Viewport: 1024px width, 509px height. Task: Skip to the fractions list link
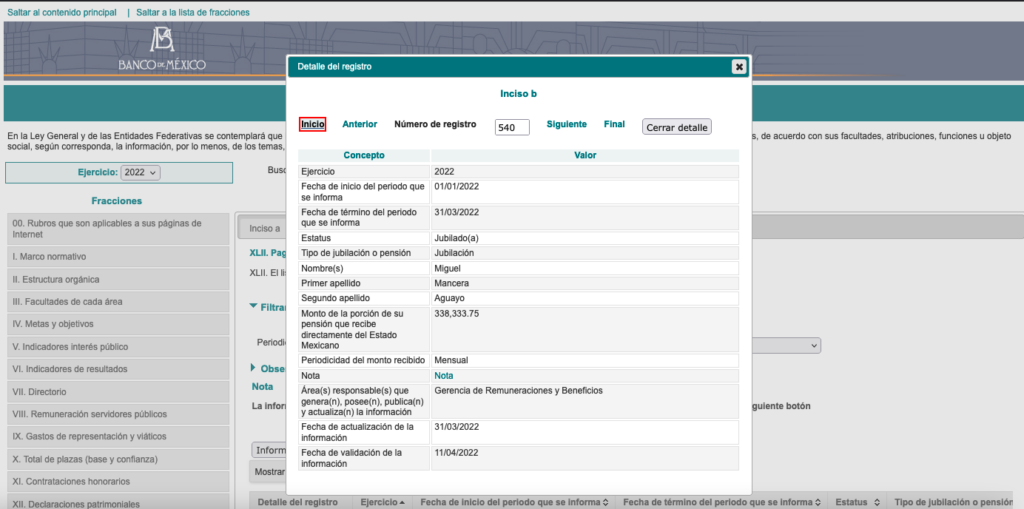point(193,12)
